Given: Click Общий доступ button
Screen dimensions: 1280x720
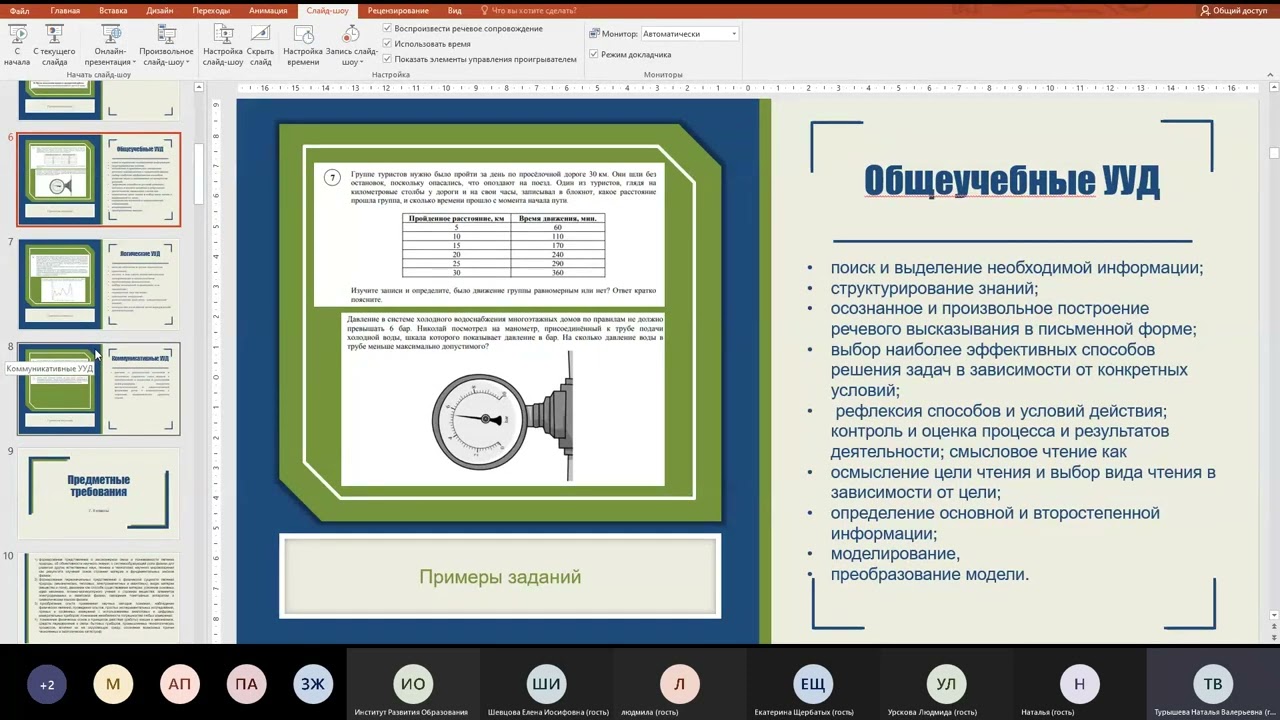Looking at the screenshot, I should tap(1233, 10).
